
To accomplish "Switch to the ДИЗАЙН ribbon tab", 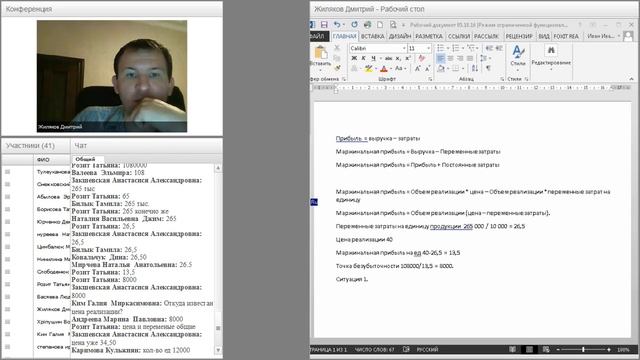I will pos(400,36).
